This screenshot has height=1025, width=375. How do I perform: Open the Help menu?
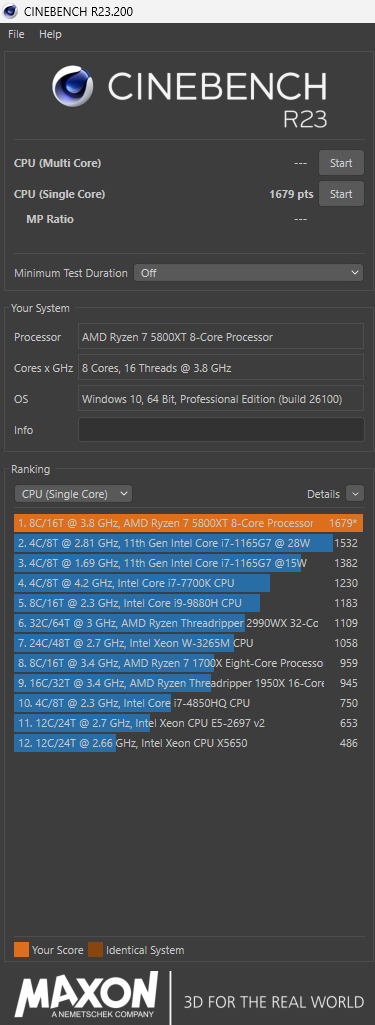pos(50,34)
